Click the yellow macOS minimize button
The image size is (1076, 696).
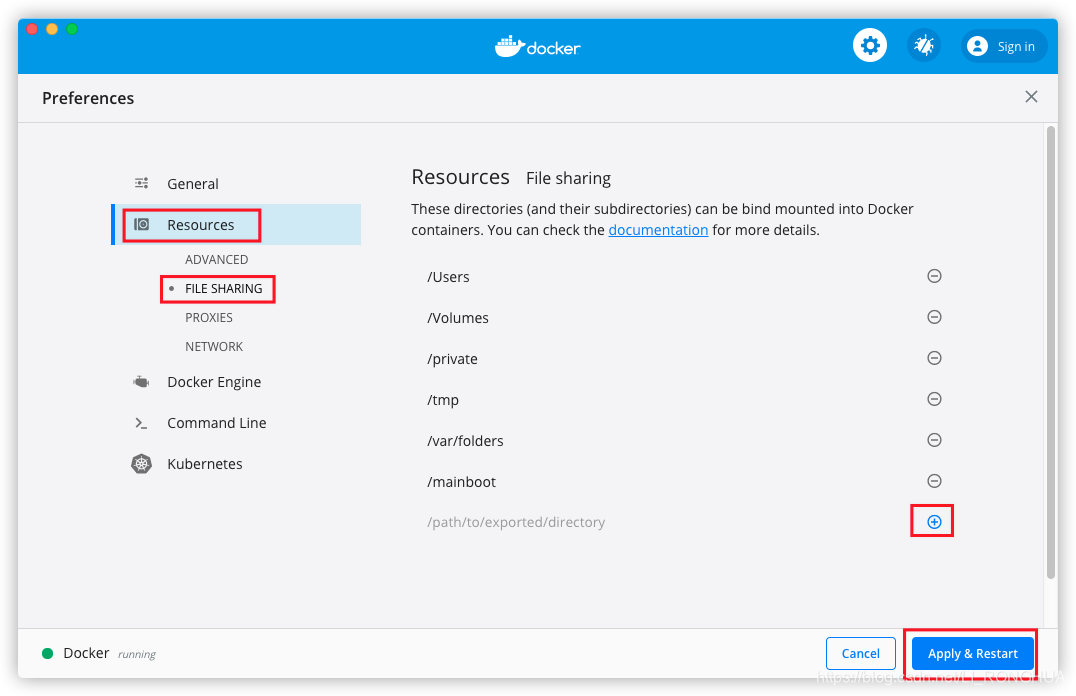[x=51, y=29]
